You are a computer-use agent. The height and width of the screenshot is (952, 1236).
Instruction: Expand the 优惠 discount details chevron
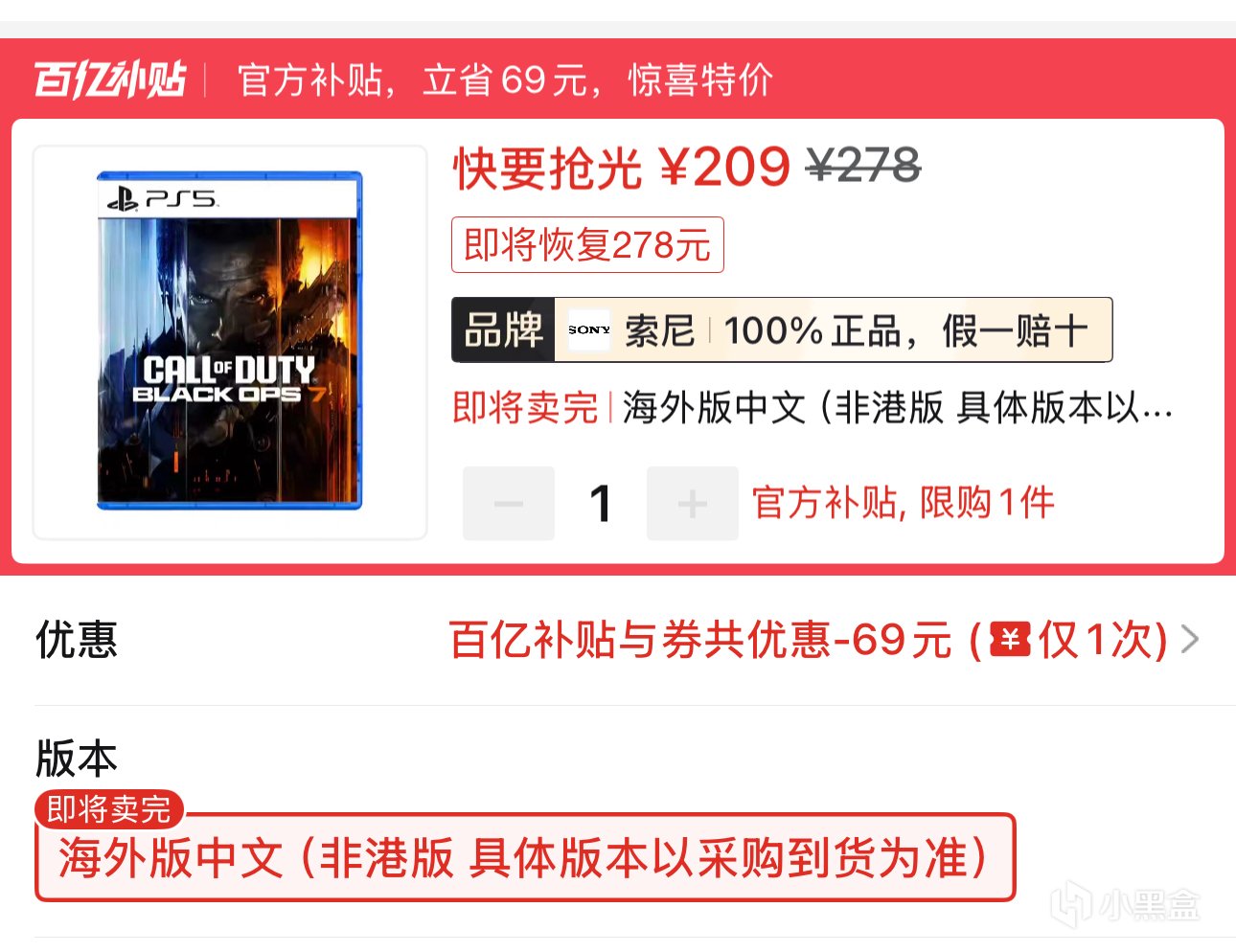pyautogui.click(x=1190, y=640)
